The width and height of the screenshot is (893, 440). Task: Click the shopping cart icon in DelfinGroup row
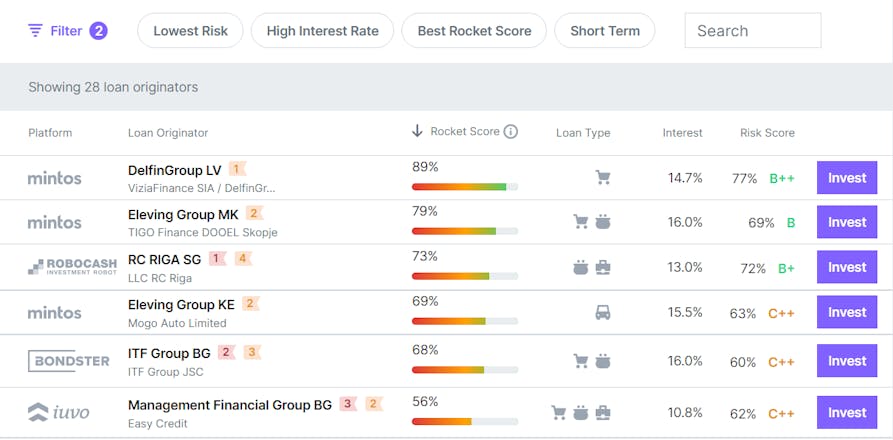(x=603, y=178)
